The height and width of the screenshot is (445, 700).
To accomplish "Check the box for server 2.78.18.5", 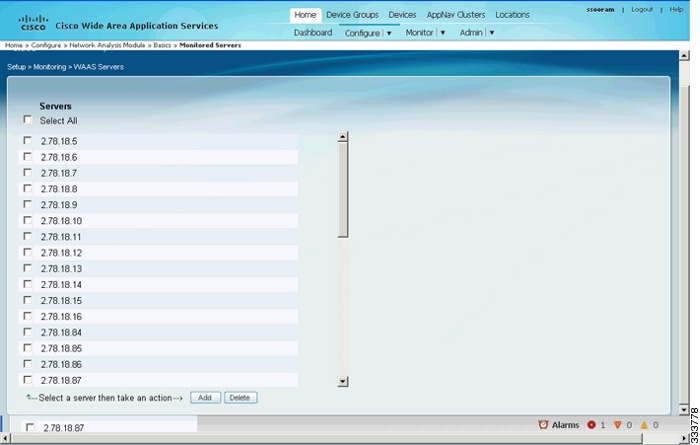I will point(28,141).
